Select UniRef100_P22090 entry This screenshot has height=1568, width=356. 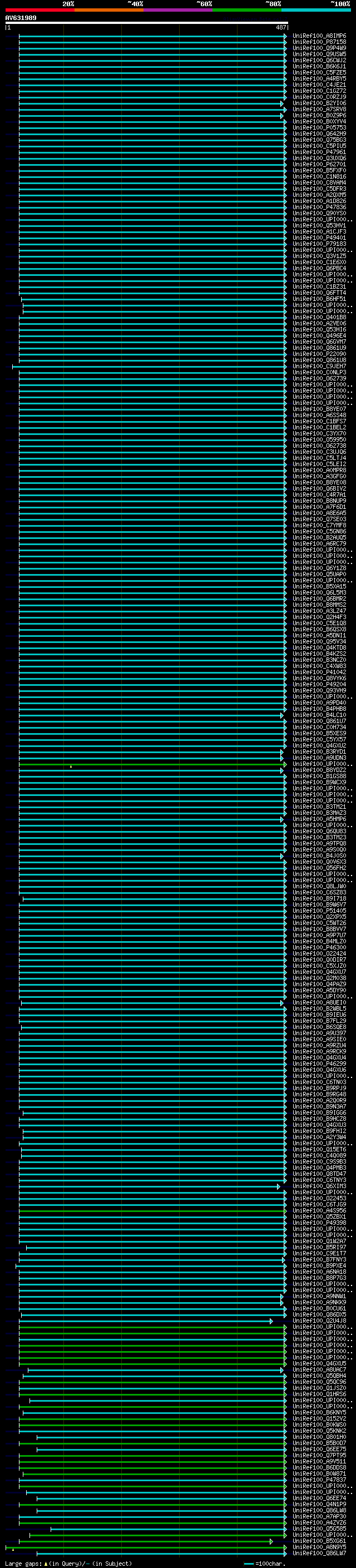(319, 354)
